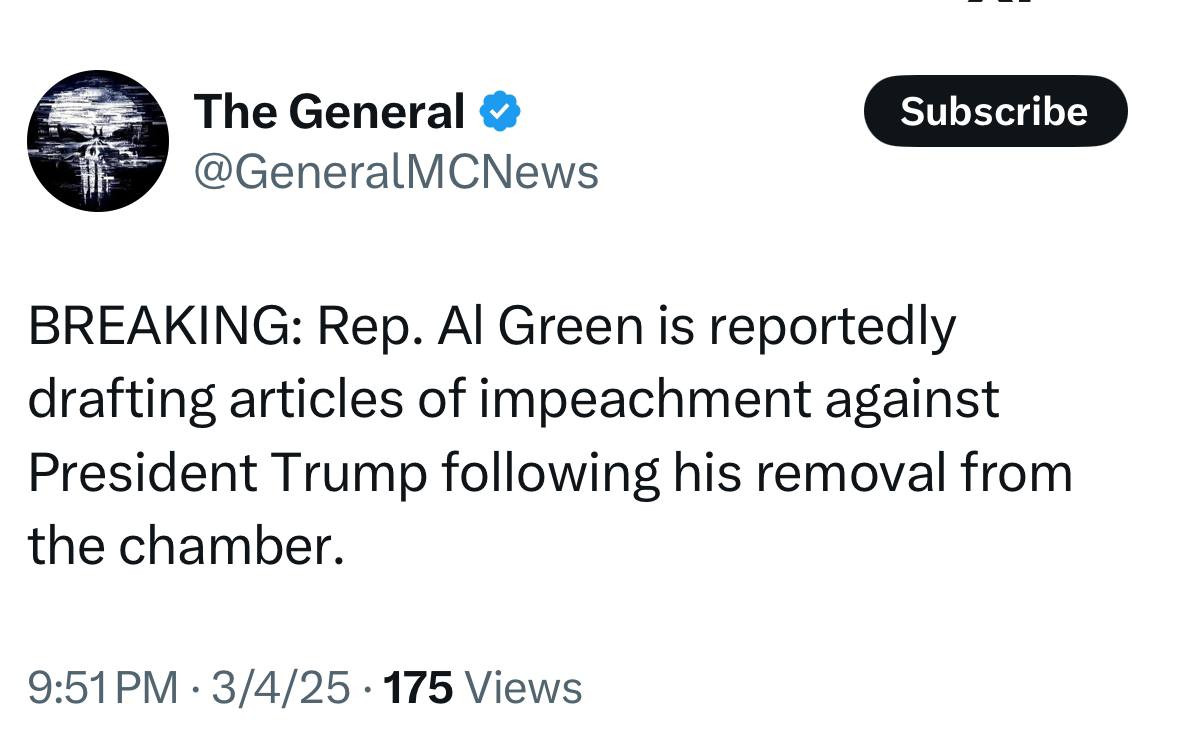Click the blue verified checkmark badge
1179x748 pixels.
point(500,111)
